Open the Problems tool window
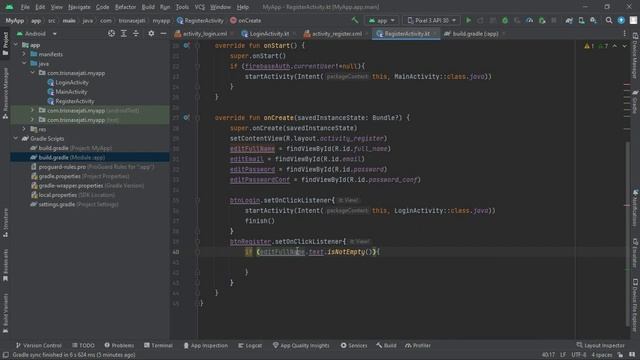Viewport: 640px width, 360px height. click(x=119, y=345)
